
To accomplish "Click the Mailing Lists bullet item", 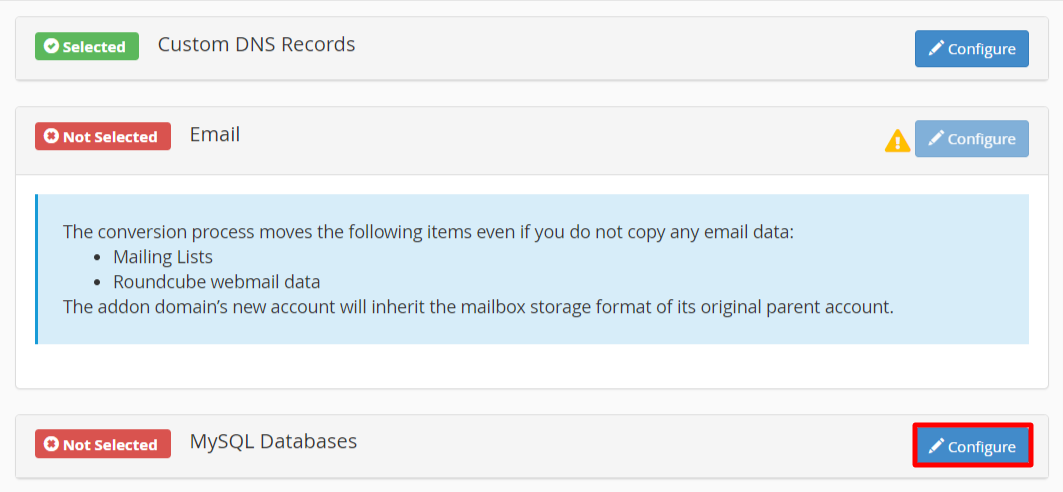I will point(163,258).
